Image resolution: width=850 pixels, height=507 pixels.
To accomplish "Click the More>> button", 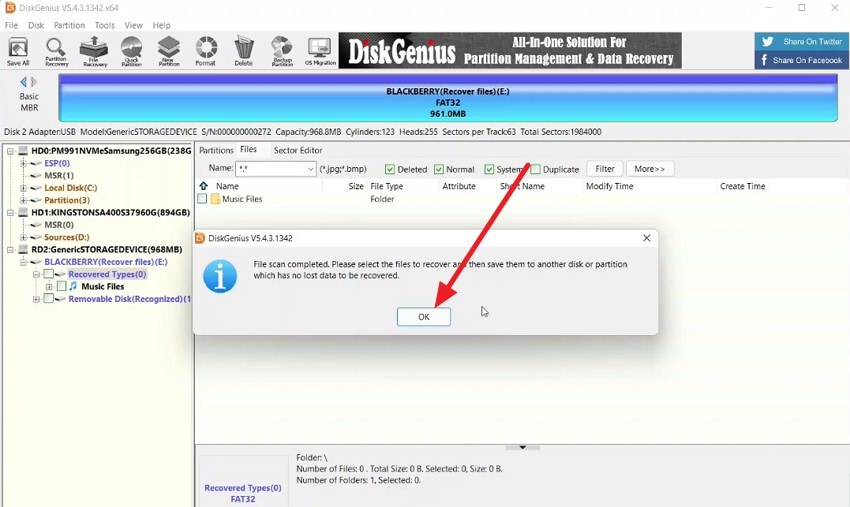I will (x=649, y=169).
